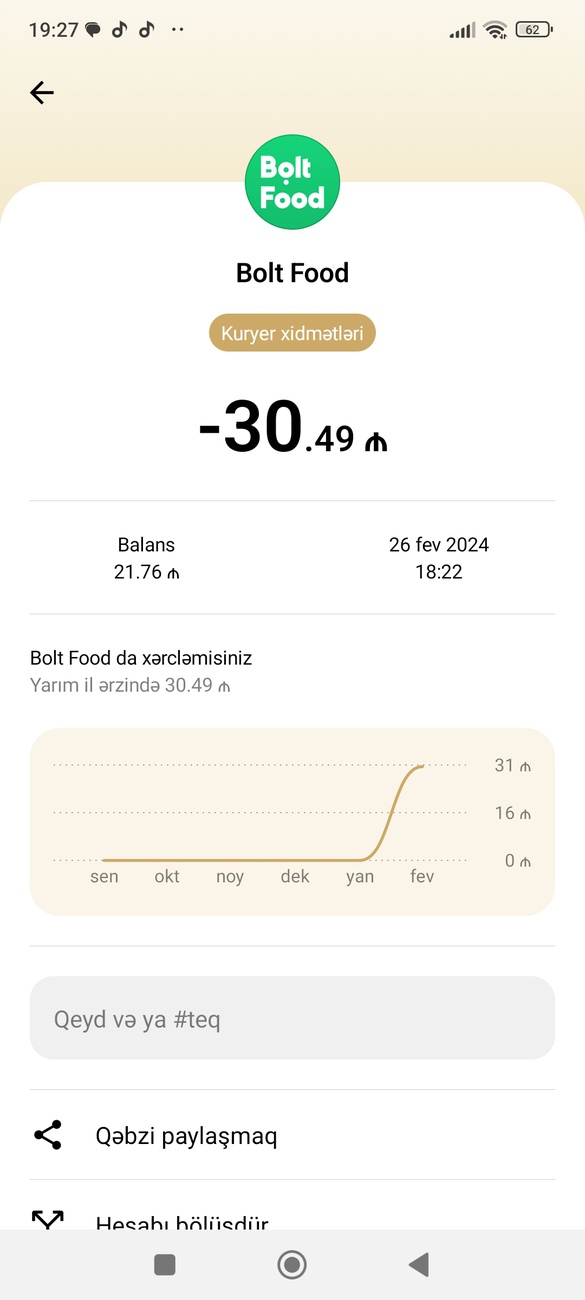Tap the Wi-Fi status icon
585x1300 pixels.
(495, 30)
